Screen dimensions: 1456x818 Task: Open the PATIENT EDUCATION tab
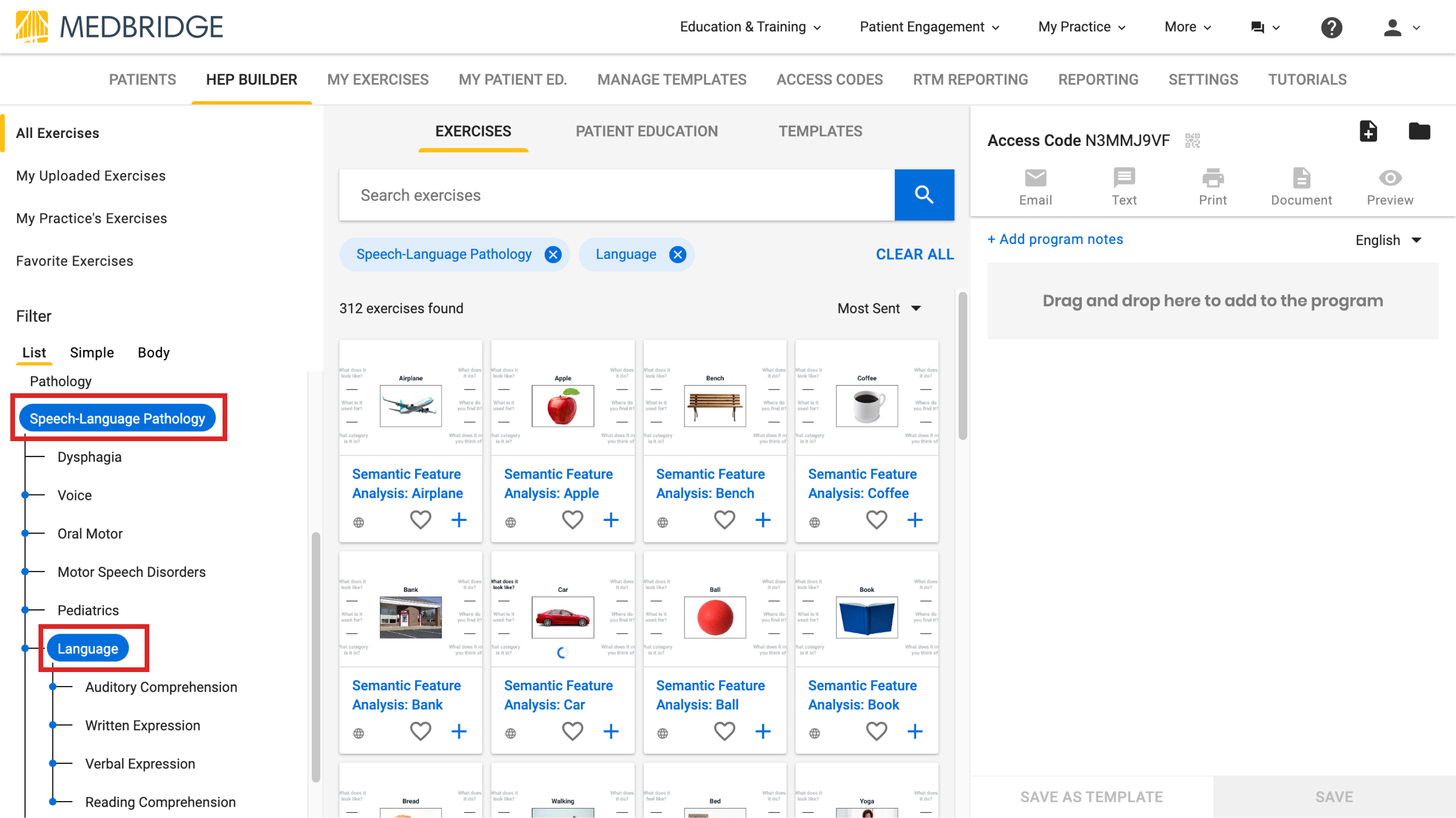coord(647,131)
